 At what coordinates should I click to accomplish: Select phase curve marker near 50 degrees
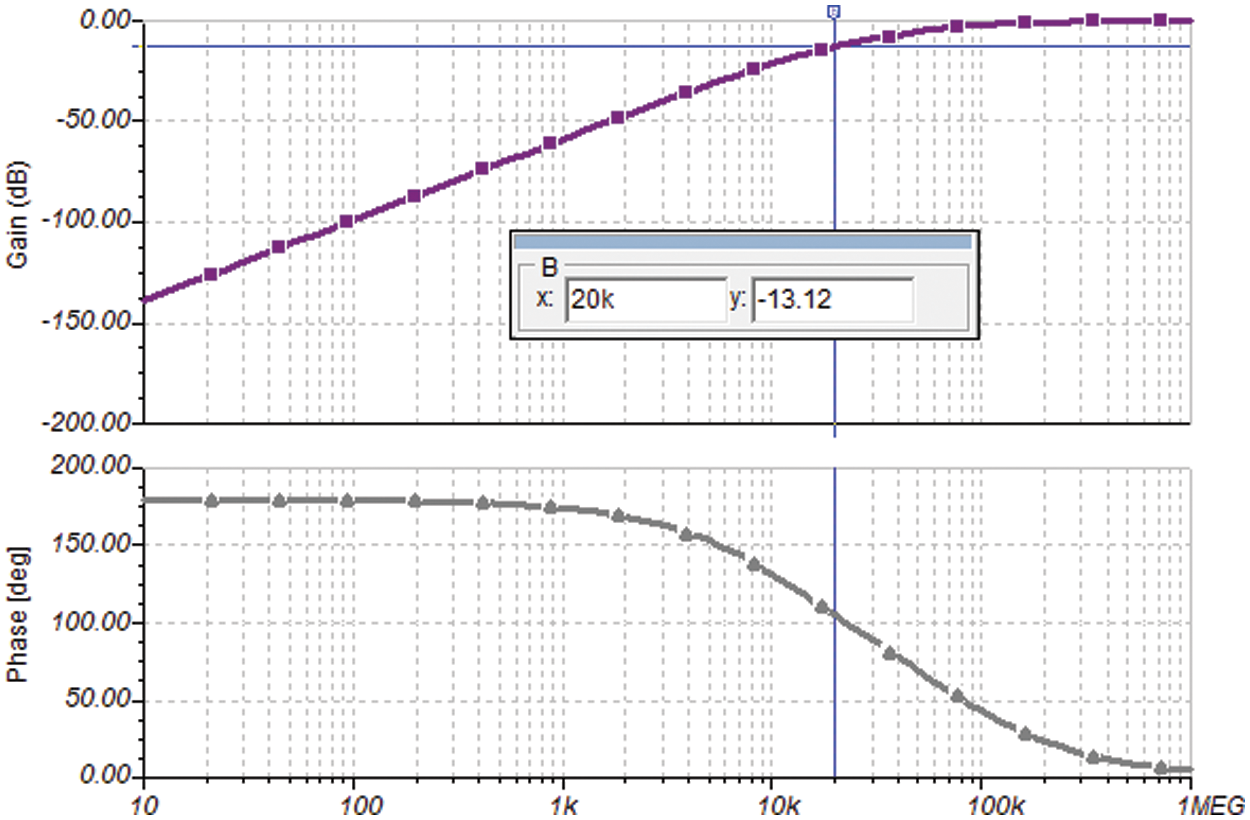(957, 696)
